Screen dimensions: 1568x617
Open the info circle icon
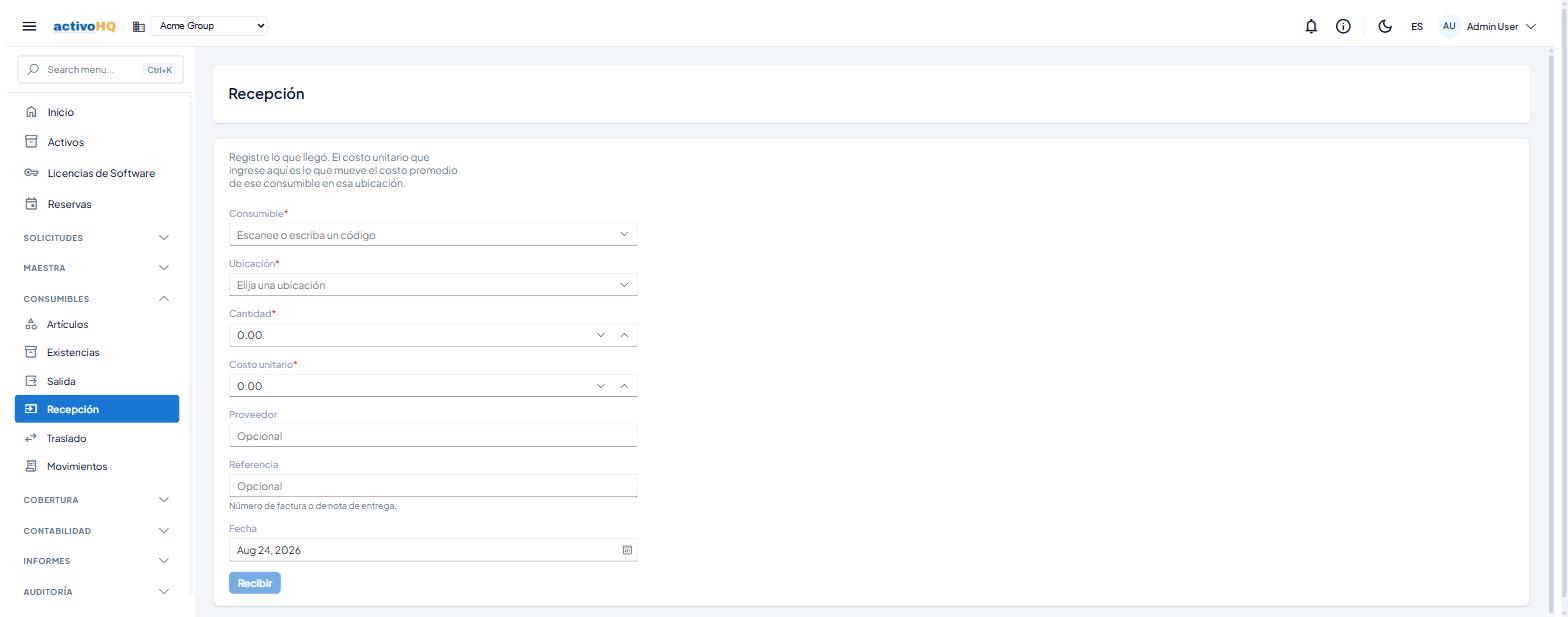pos(1343,27)
